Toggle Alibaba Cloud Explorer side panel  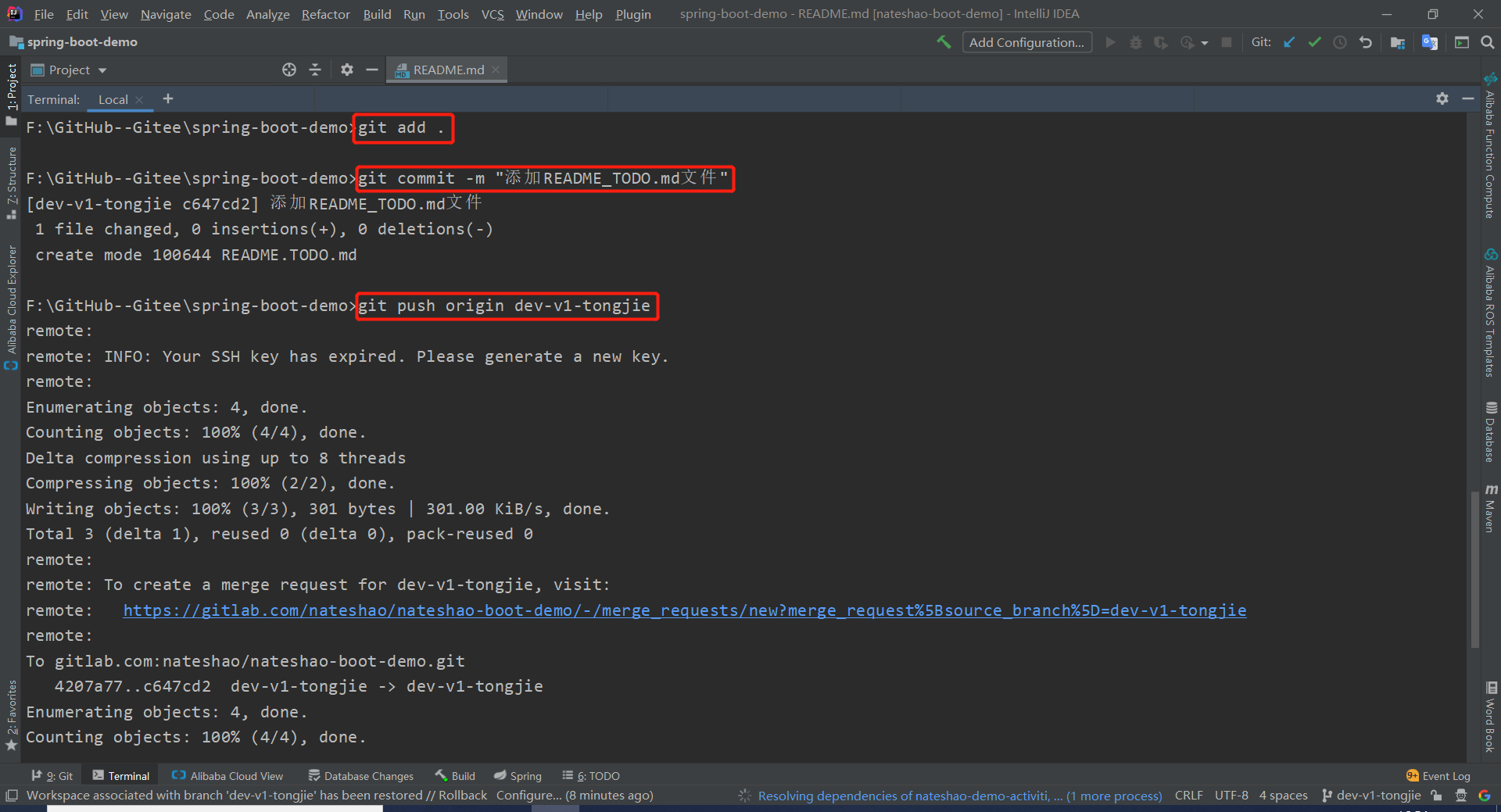pos(11,306)
